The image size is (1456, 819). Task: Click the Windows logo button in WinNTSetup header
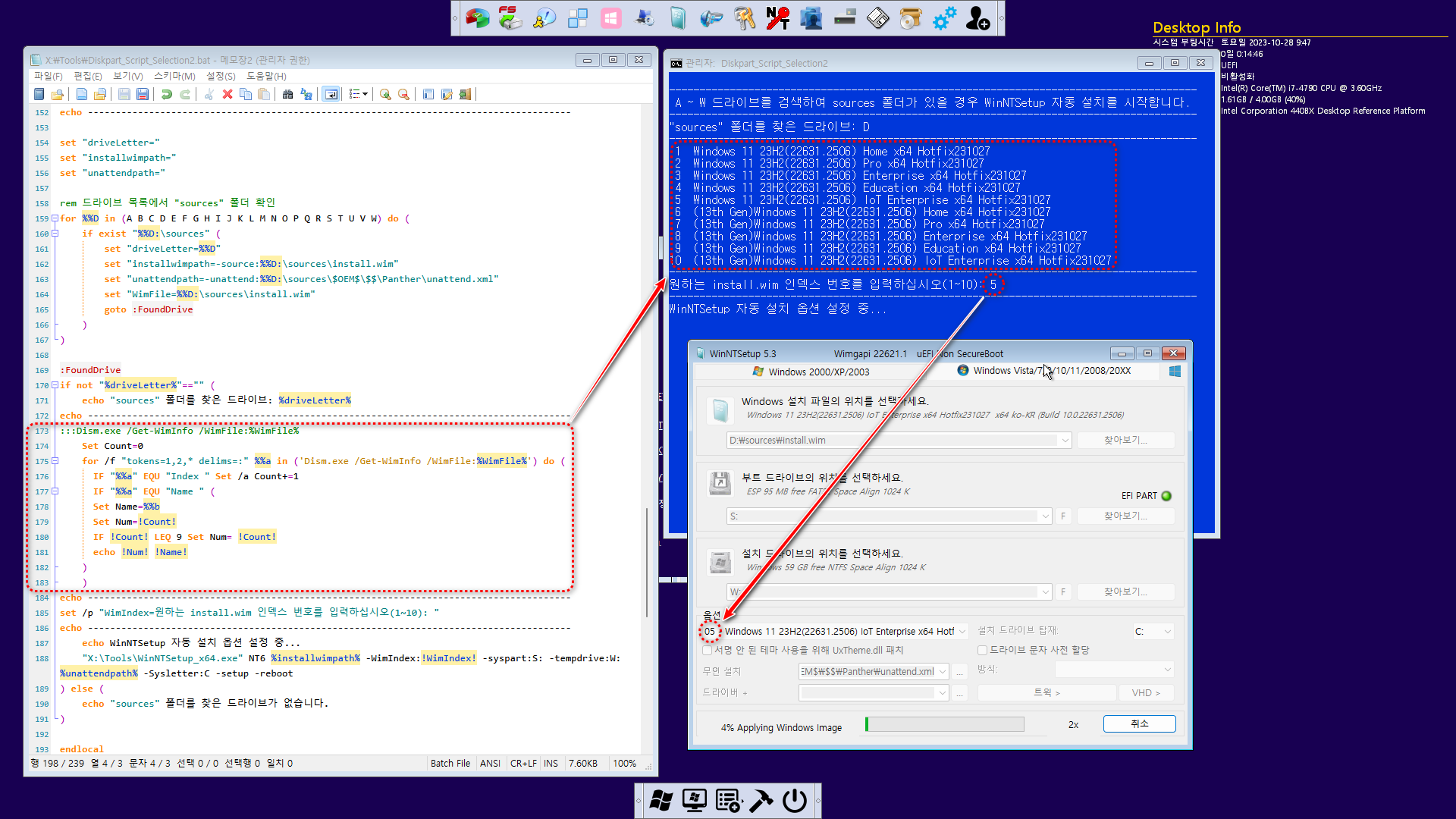[x=1175, y=371]
